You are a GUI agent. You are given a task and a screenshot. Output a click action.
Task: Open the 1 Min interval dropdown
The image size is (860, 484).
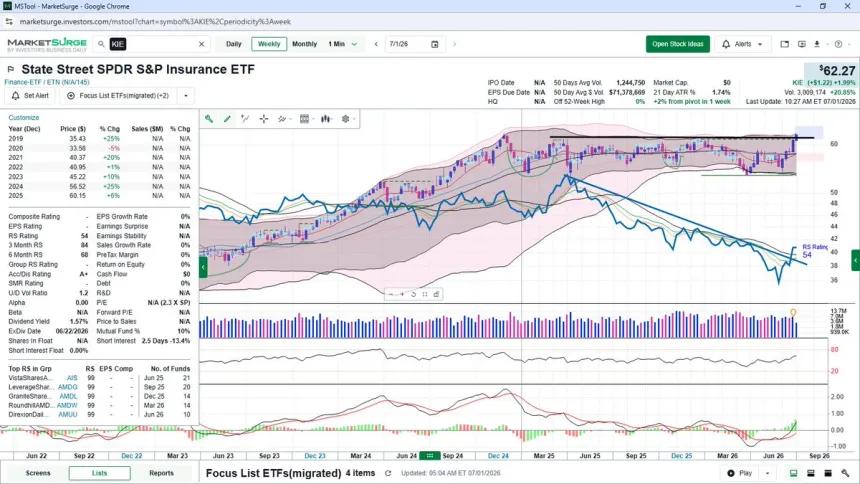click(x=343, y=44)
